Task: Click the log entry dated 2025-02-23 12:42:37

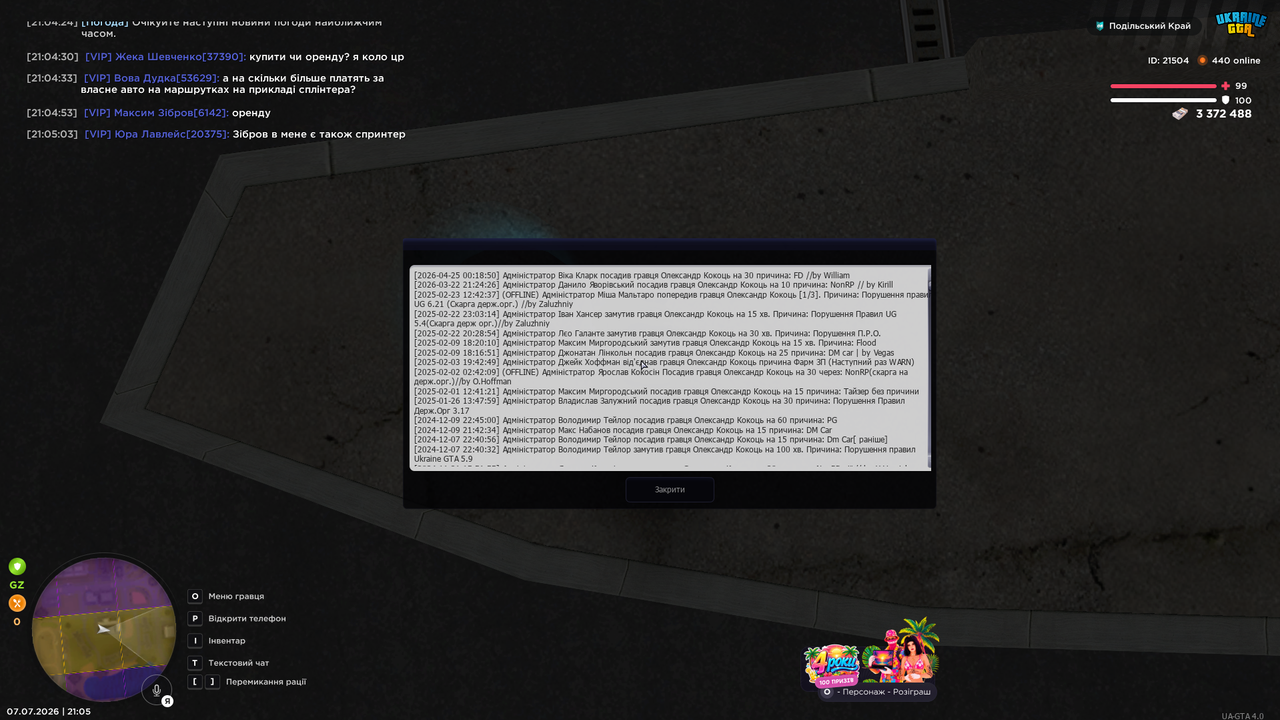Action: pyautogui.click(x=671, y=299)
